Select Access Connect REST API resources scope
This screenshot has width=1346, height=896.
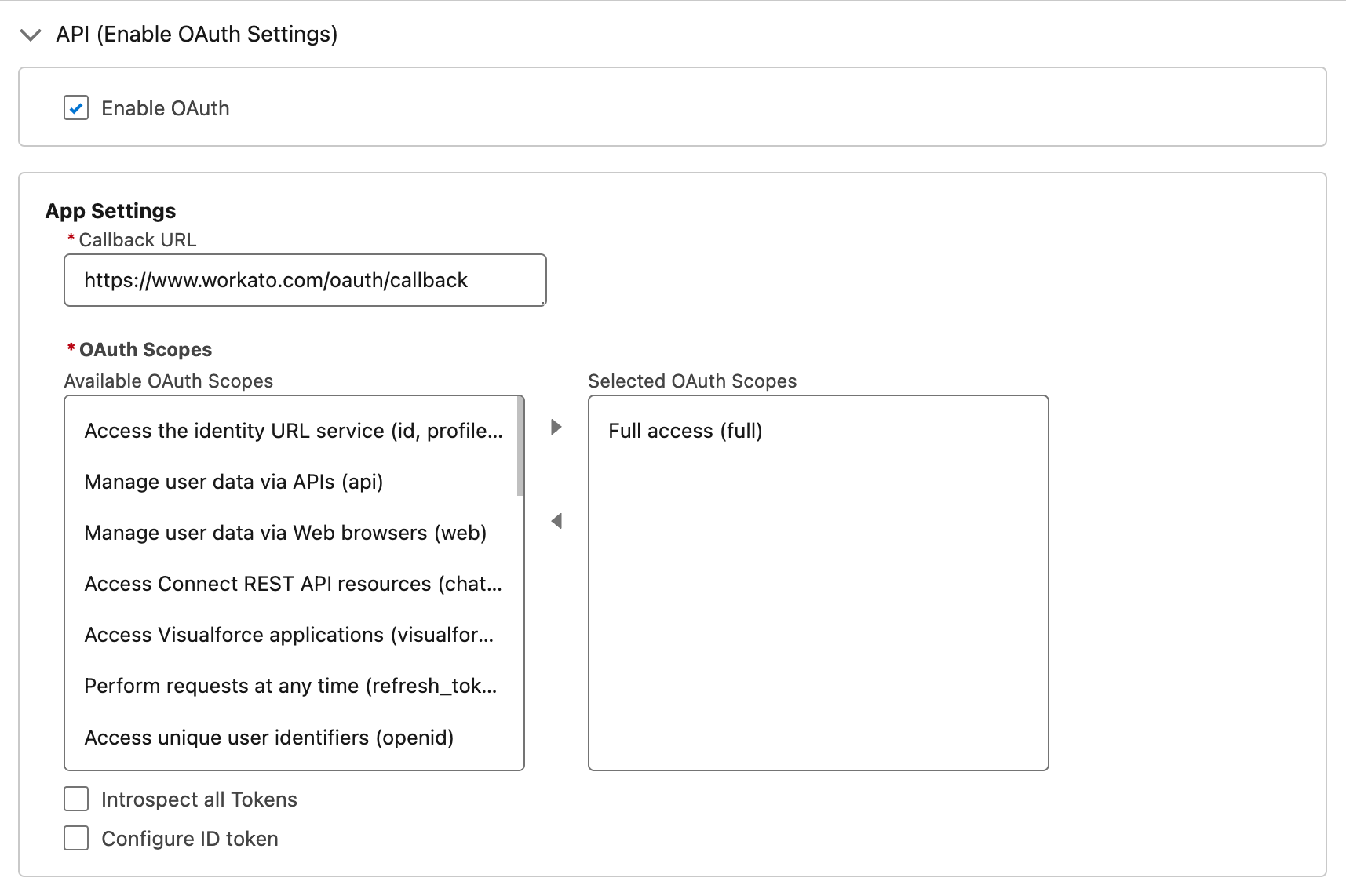292,583
